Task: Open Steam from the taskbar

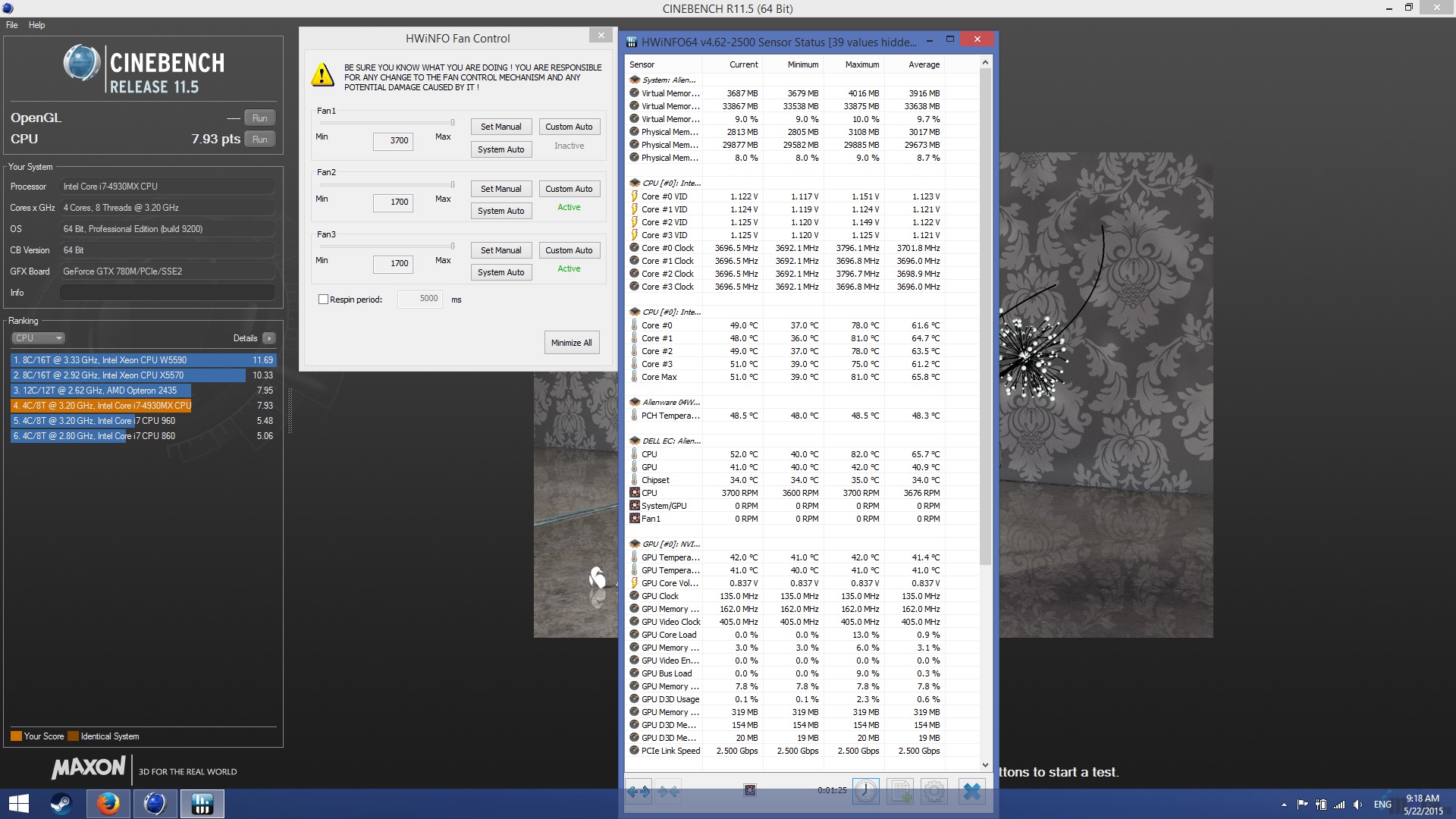Action: coord(61,804)
